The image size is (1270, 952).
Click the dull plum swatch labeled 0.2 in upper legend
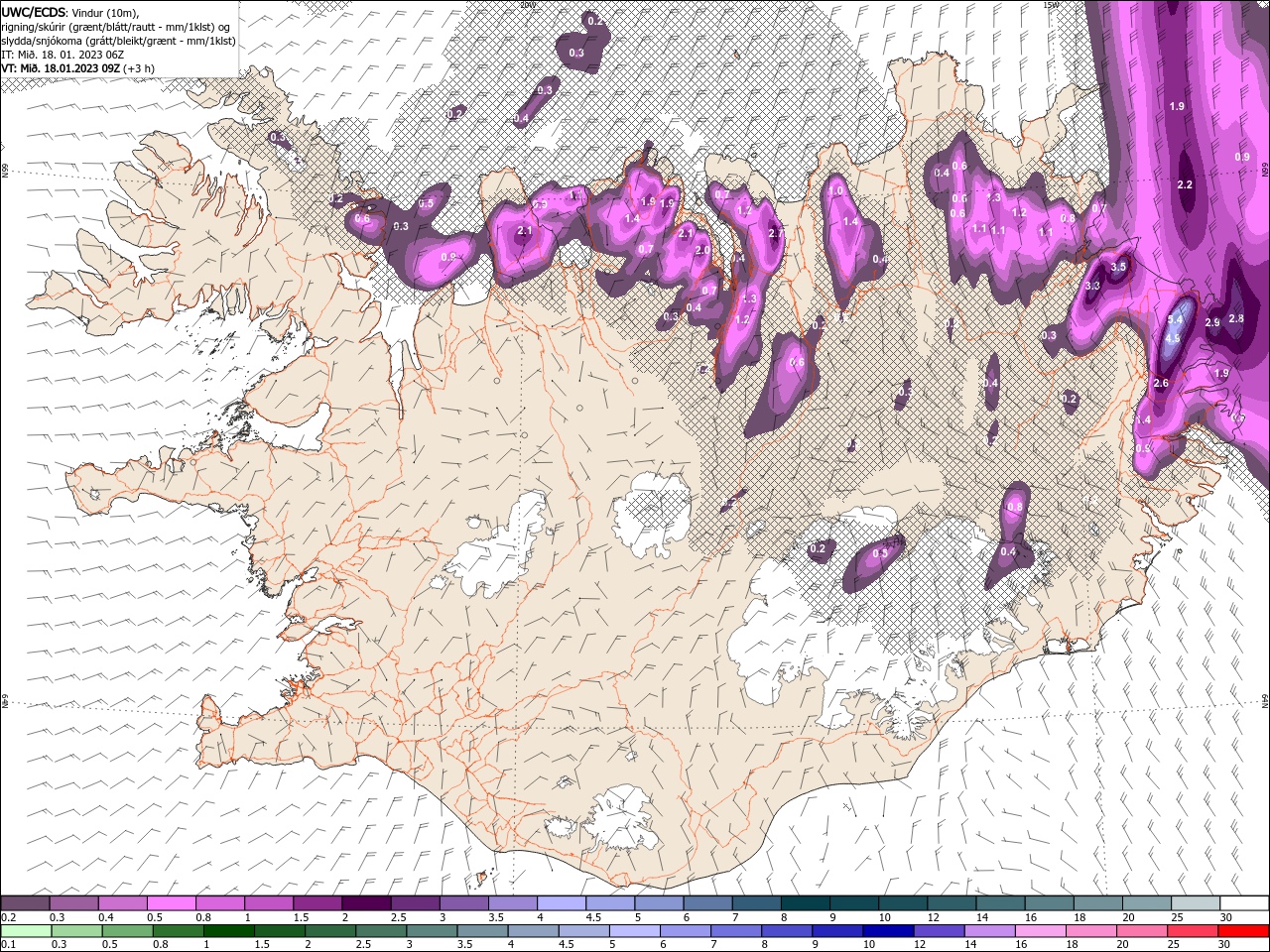click(25, 902)
